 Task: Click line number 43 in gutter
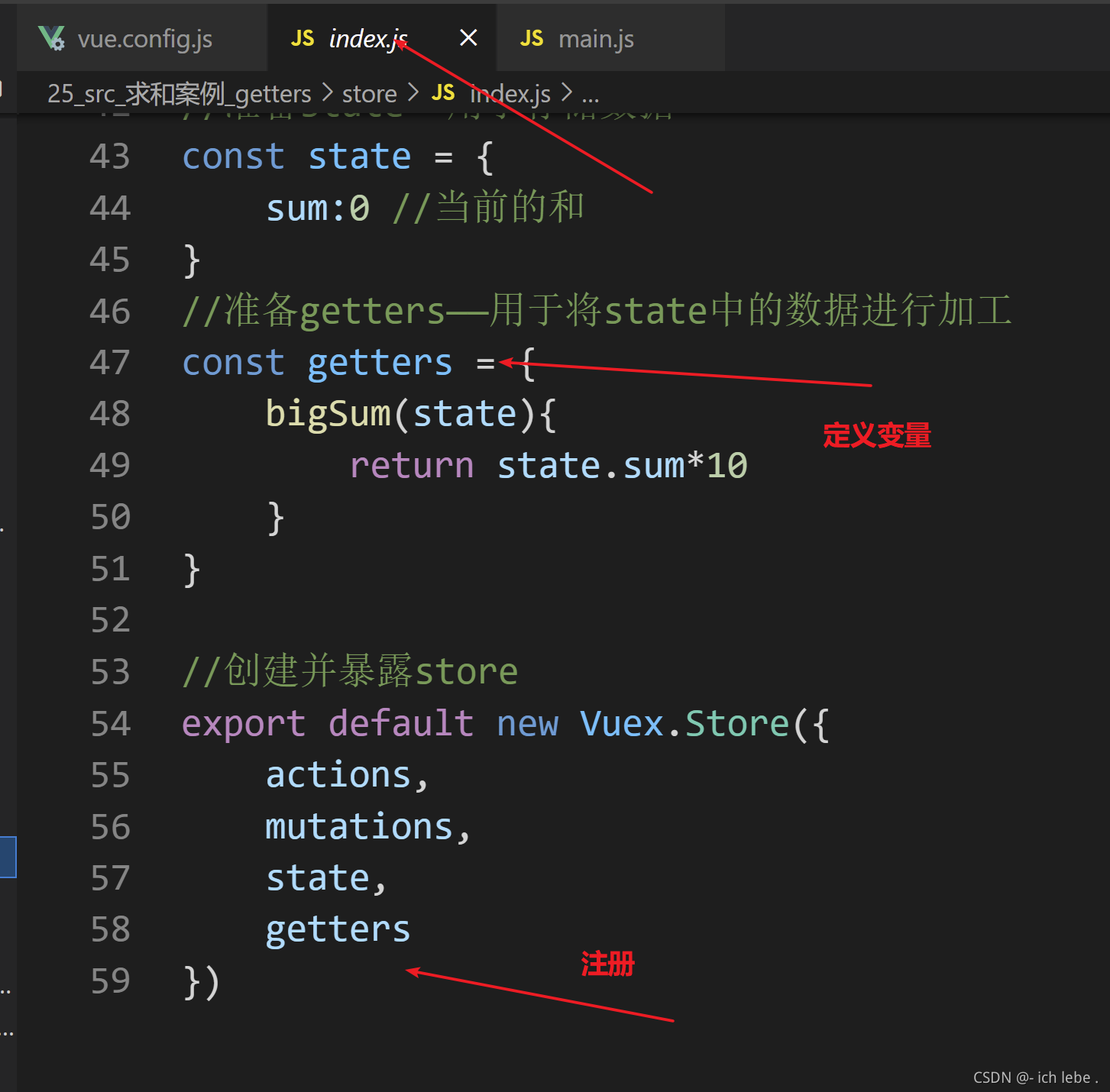click(110, 157)
